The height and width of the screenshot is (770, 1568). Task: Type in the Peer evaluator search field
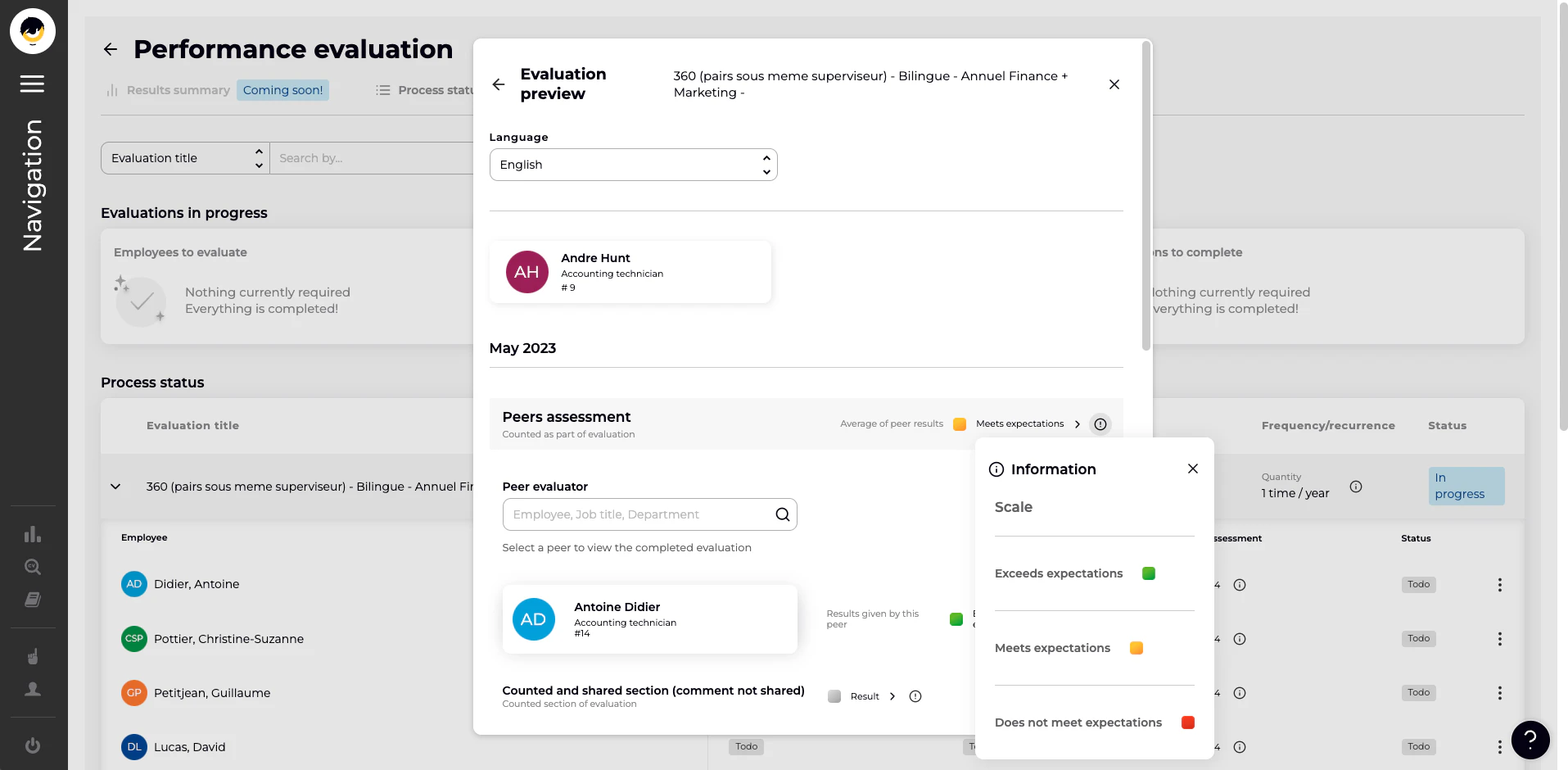[639, 514]
